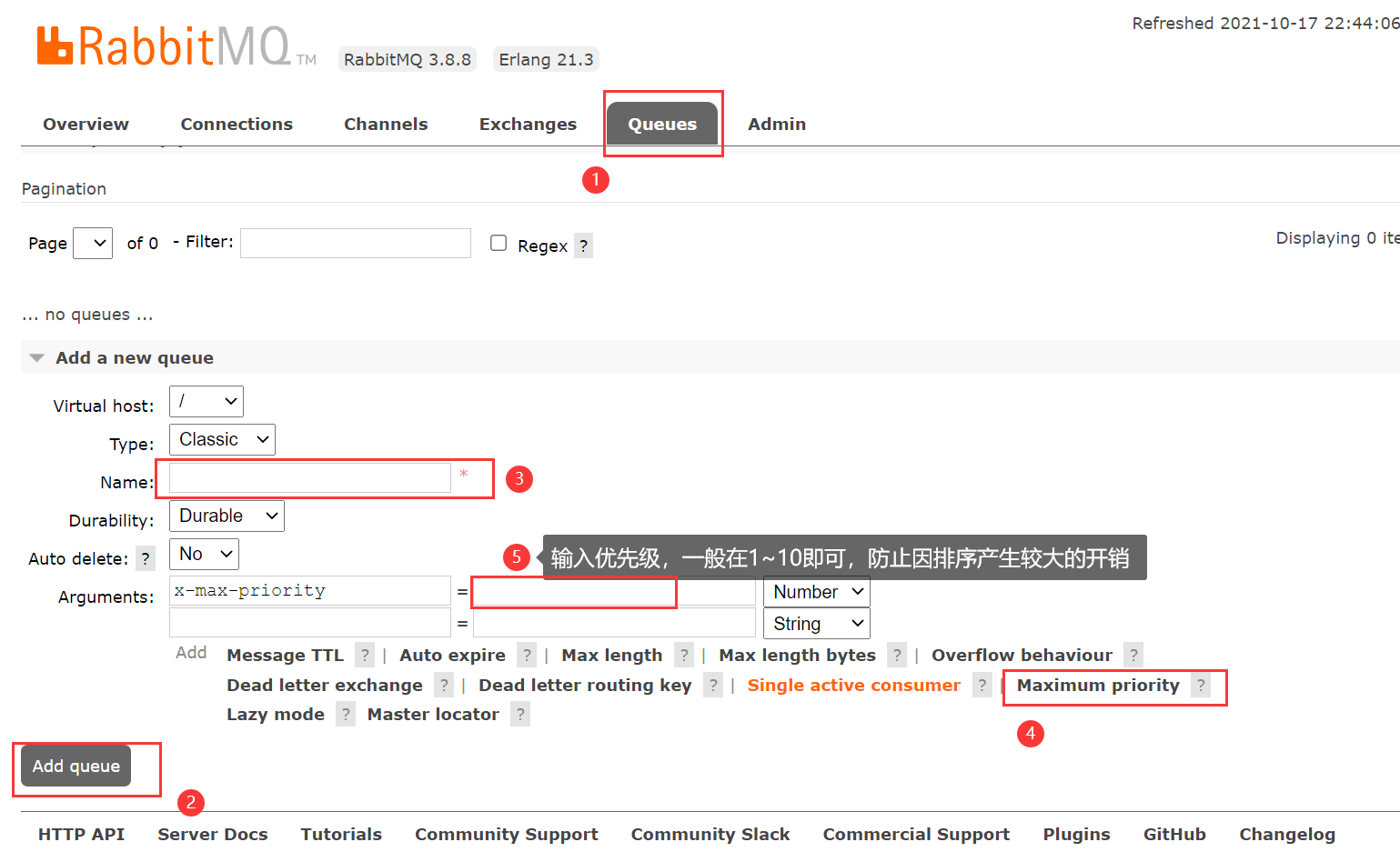The height and width of the screenshot is (852, 1400).
Task: Add the Max length bytes argument
Action: 797,655
